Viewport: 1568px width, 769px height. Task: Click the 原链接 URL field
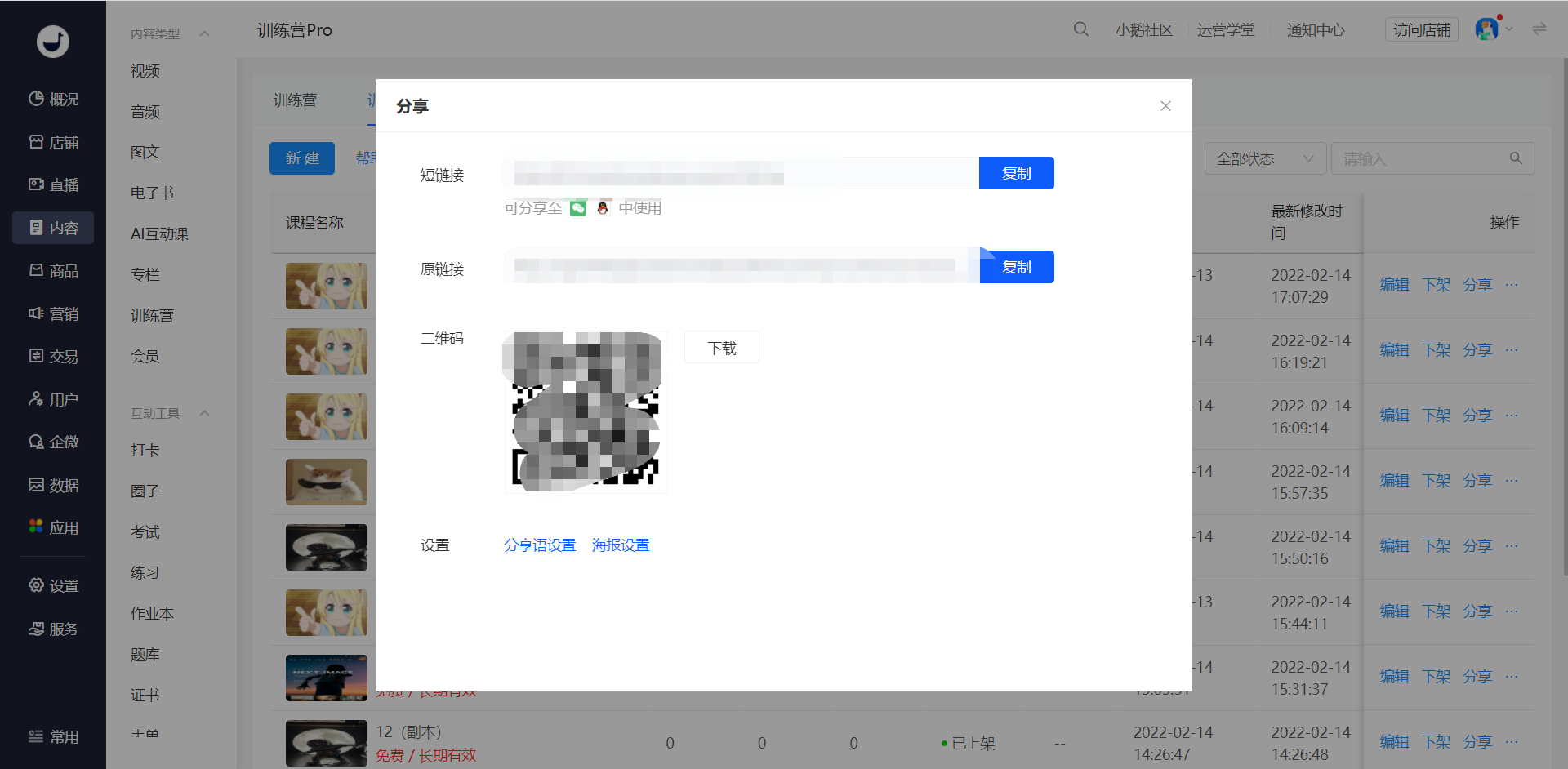(741, 267)
